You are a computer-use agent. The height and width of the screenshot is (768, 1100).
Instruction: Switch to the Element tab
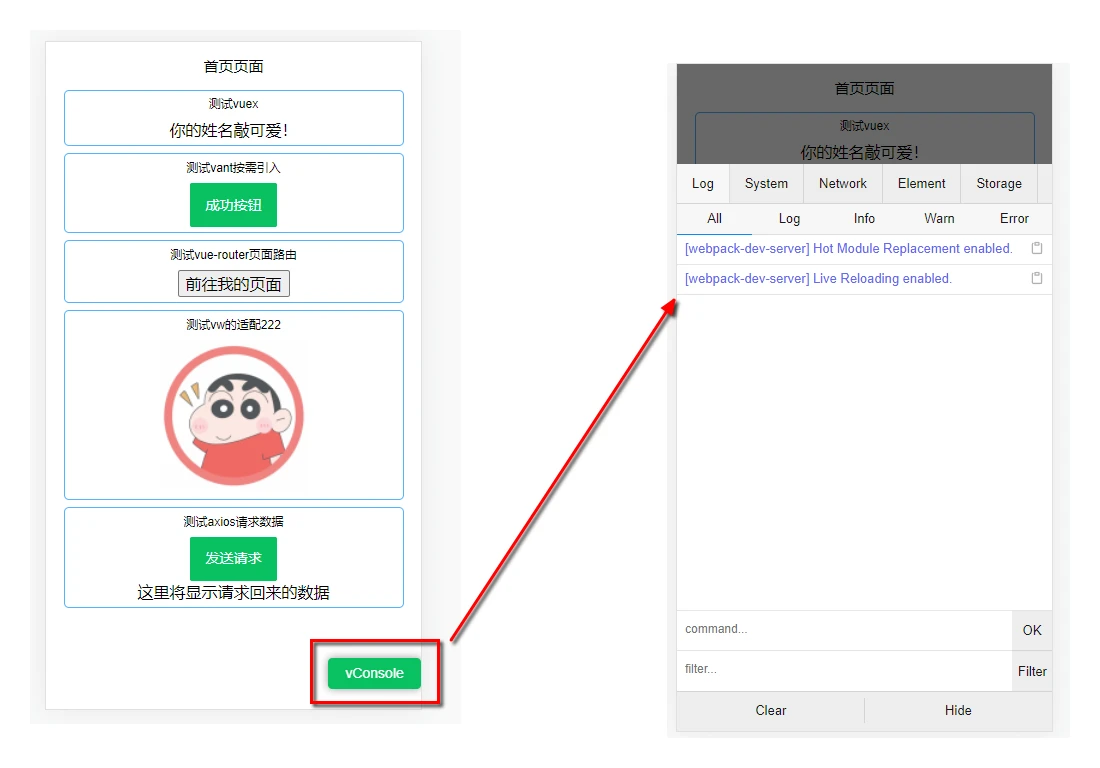921,184
